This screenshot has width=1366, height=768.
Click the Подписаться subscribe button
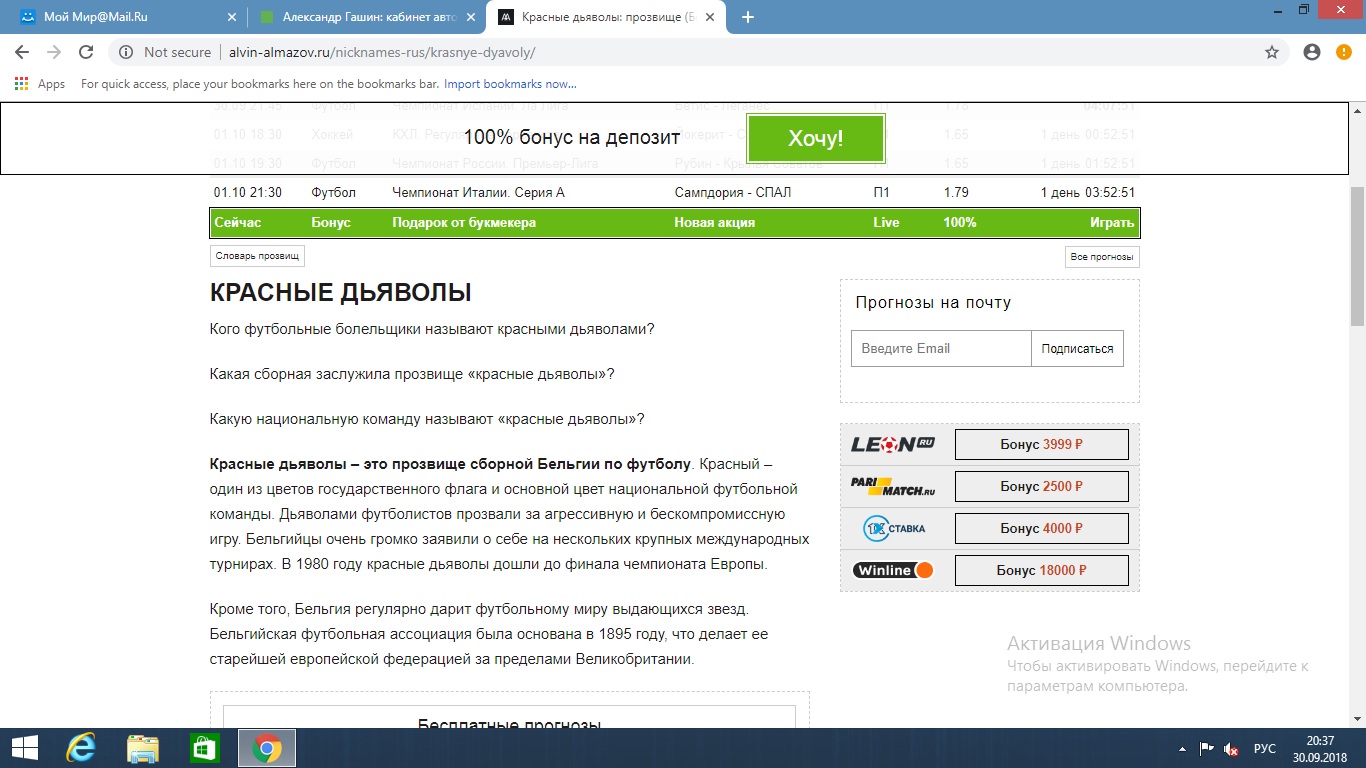click(x=1077, y=348)
